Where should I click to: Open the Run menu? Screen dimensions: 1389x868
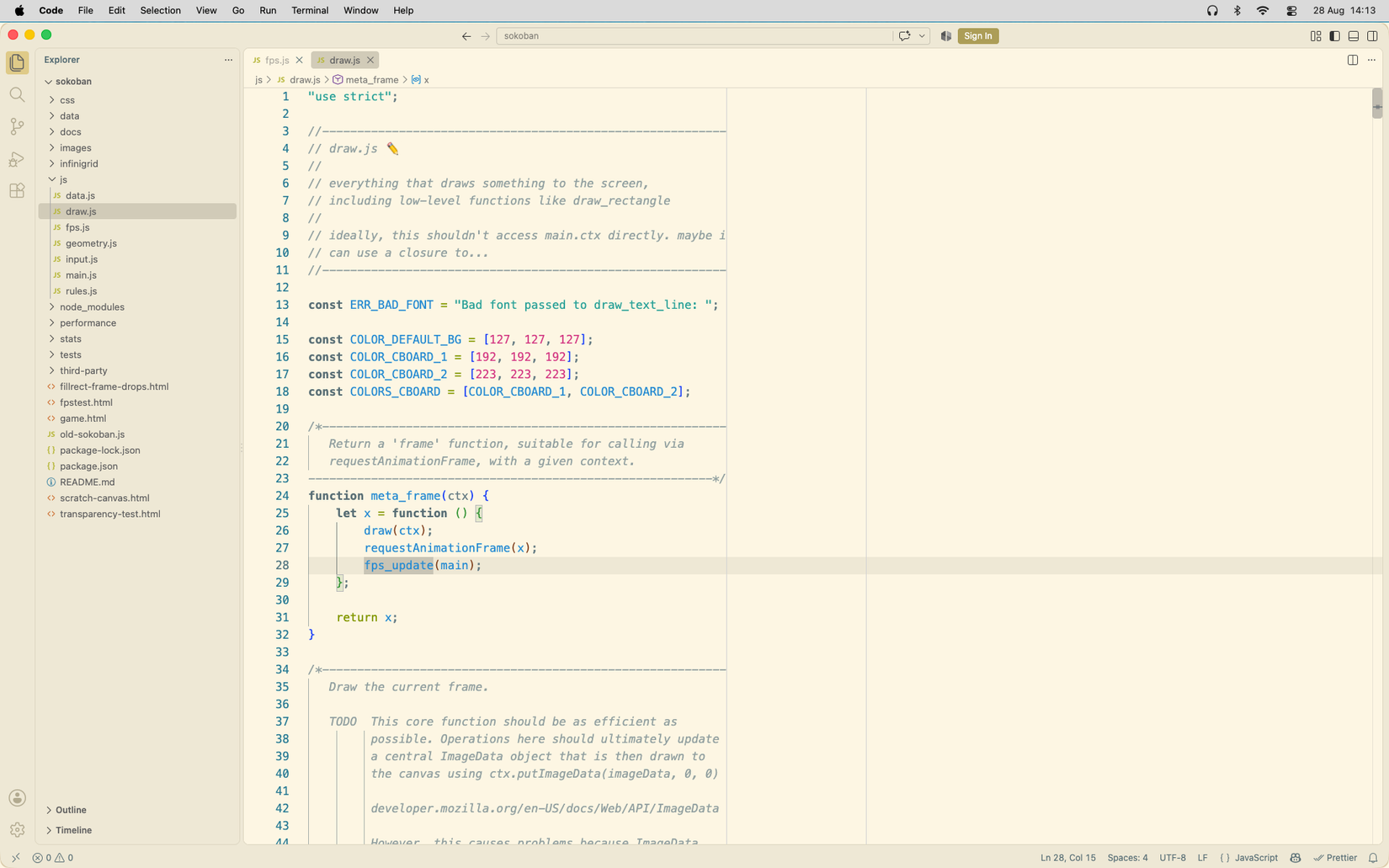268,11
